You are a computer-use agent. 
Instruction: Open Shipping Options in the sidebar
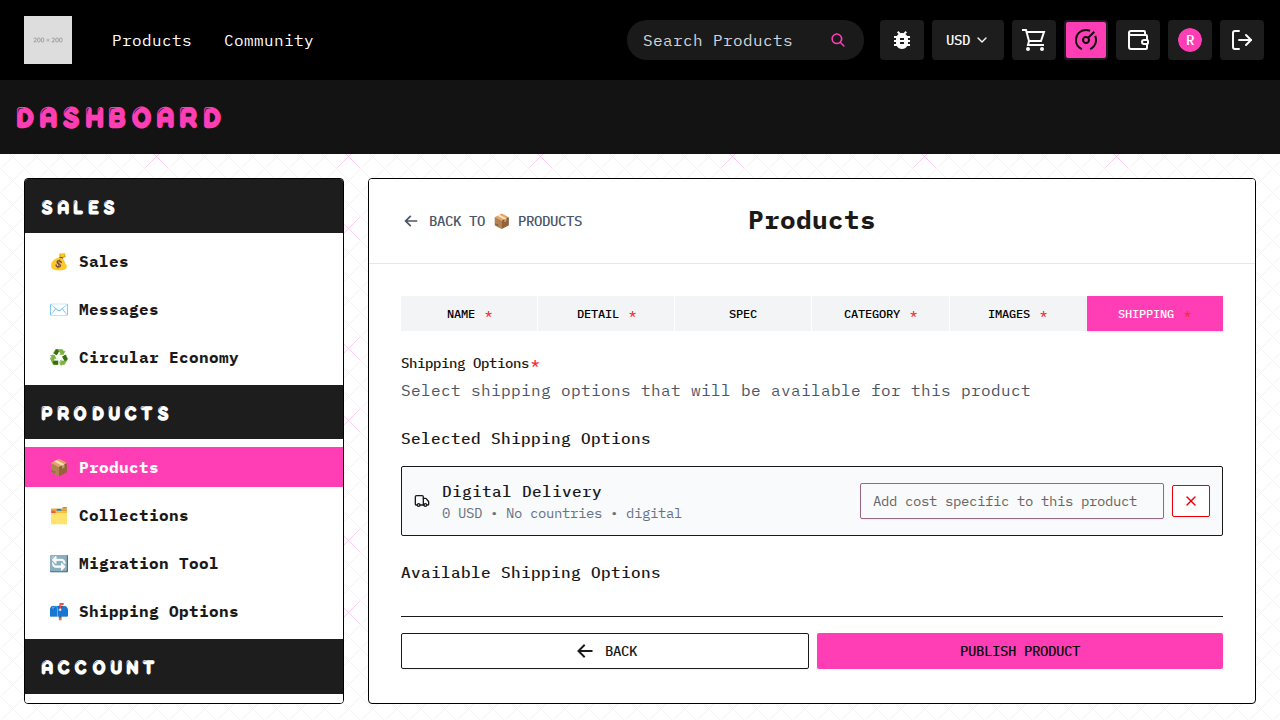(x=184, y=612)
